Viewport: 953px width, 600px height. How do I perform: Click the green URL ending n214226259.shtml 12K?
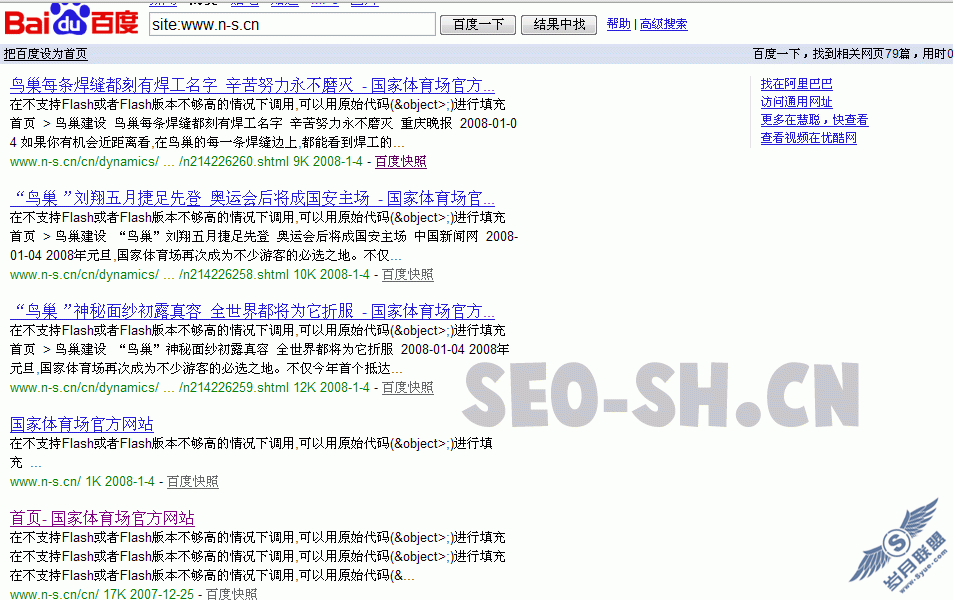pyautogui.click(x=190, y=388)
